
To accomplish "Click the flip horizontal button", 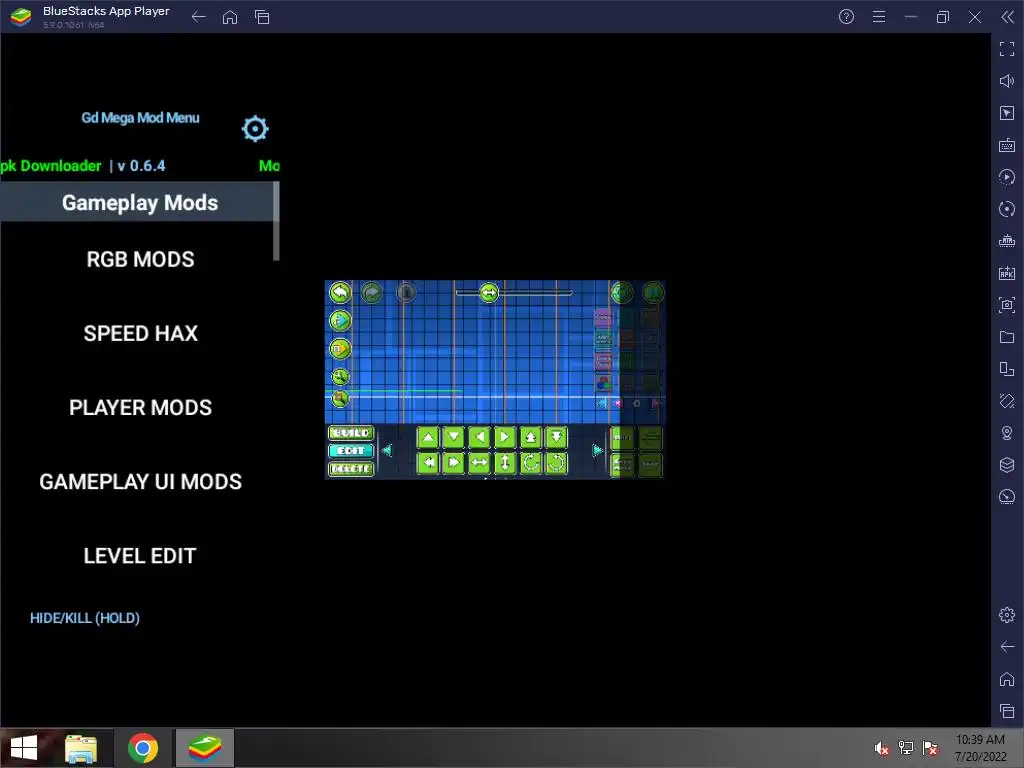I will tap(479, 463).
